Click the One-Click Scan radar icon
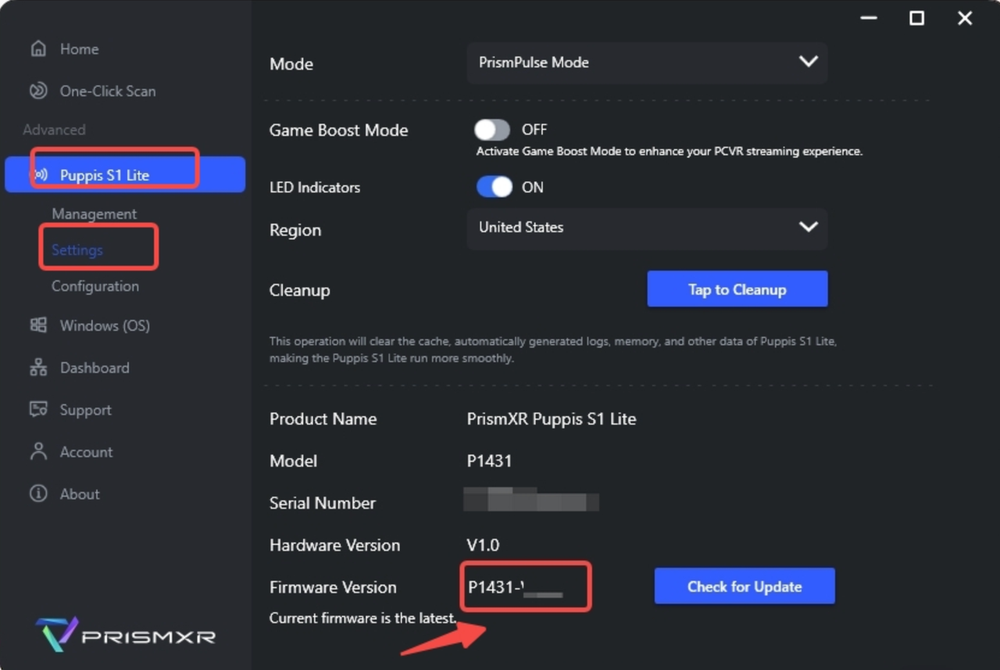The image size is (1000, 670). (39, 91)
